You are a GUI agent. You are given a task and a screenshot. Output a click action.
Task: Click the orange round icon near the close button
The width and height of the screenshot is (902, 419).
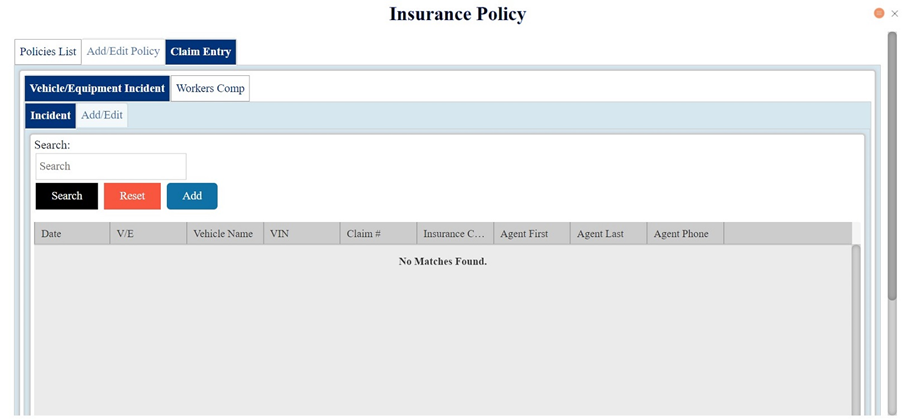pyautogui.click(x=879, y=13)
